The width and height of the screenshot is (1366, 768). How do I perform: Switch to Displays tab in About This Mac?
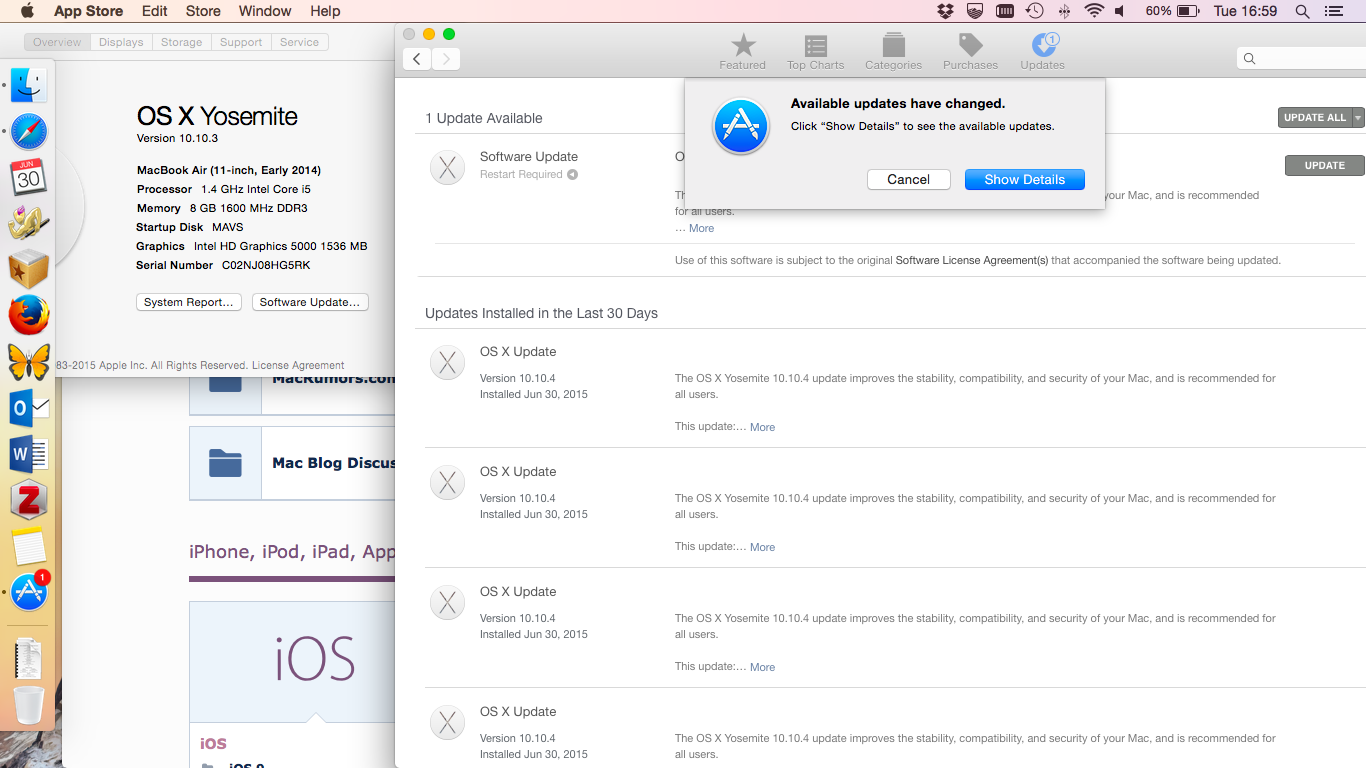[121, 42]
